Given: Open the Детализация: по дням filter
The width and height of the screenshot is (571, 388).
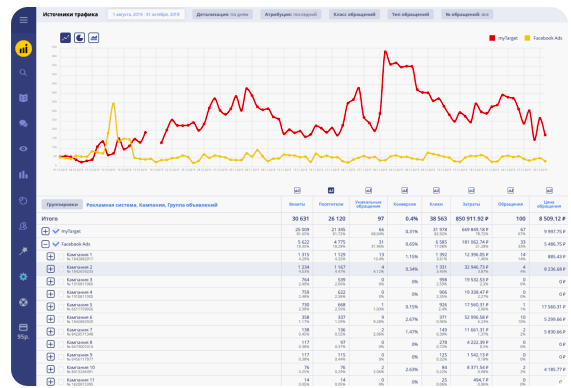Looking at the screenshot, I should click(222, 15).
